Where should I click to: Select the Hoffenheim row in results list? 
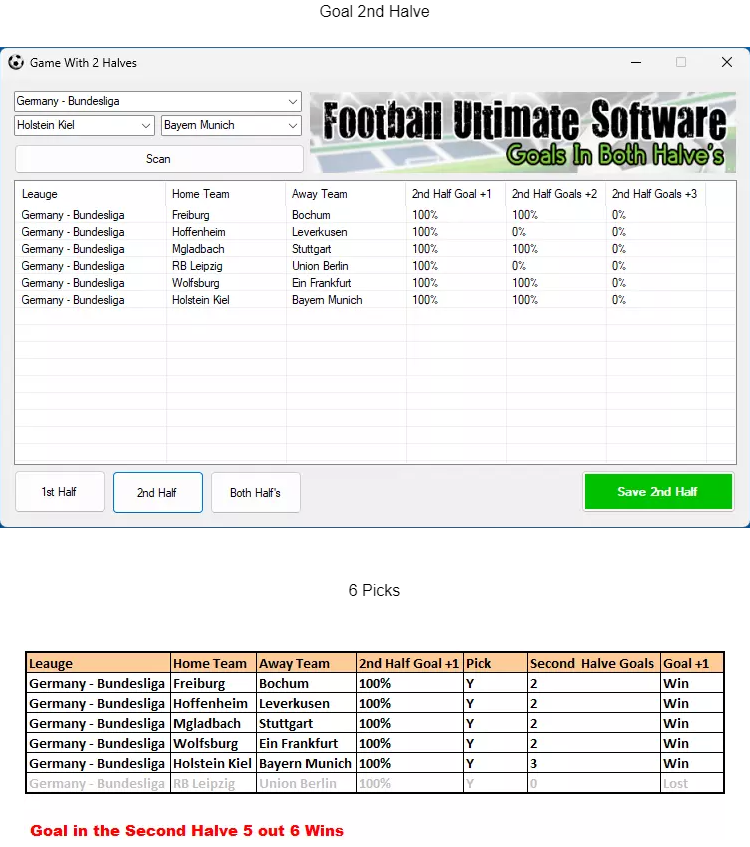(375, 232)
